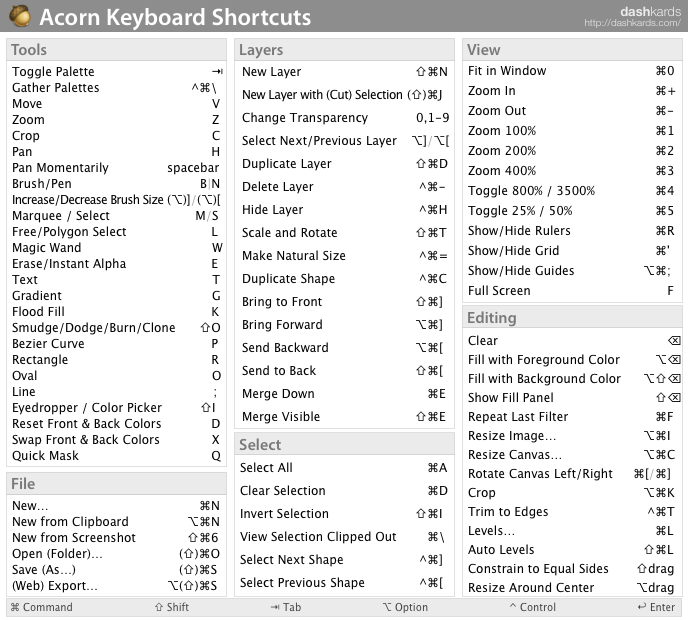The image size is (688, 620).
Task: Select the View section header
Action: click(x=572, y=50)
